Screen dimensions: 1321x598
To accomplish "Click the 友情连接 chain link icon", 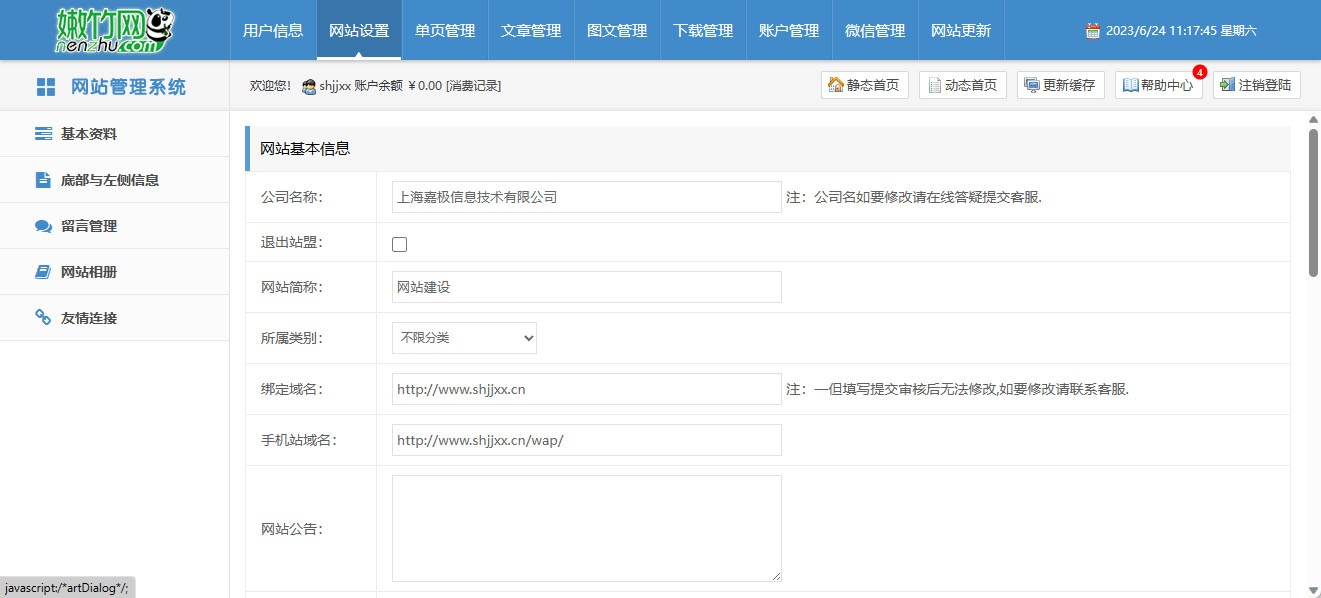I will click(43, 318).
